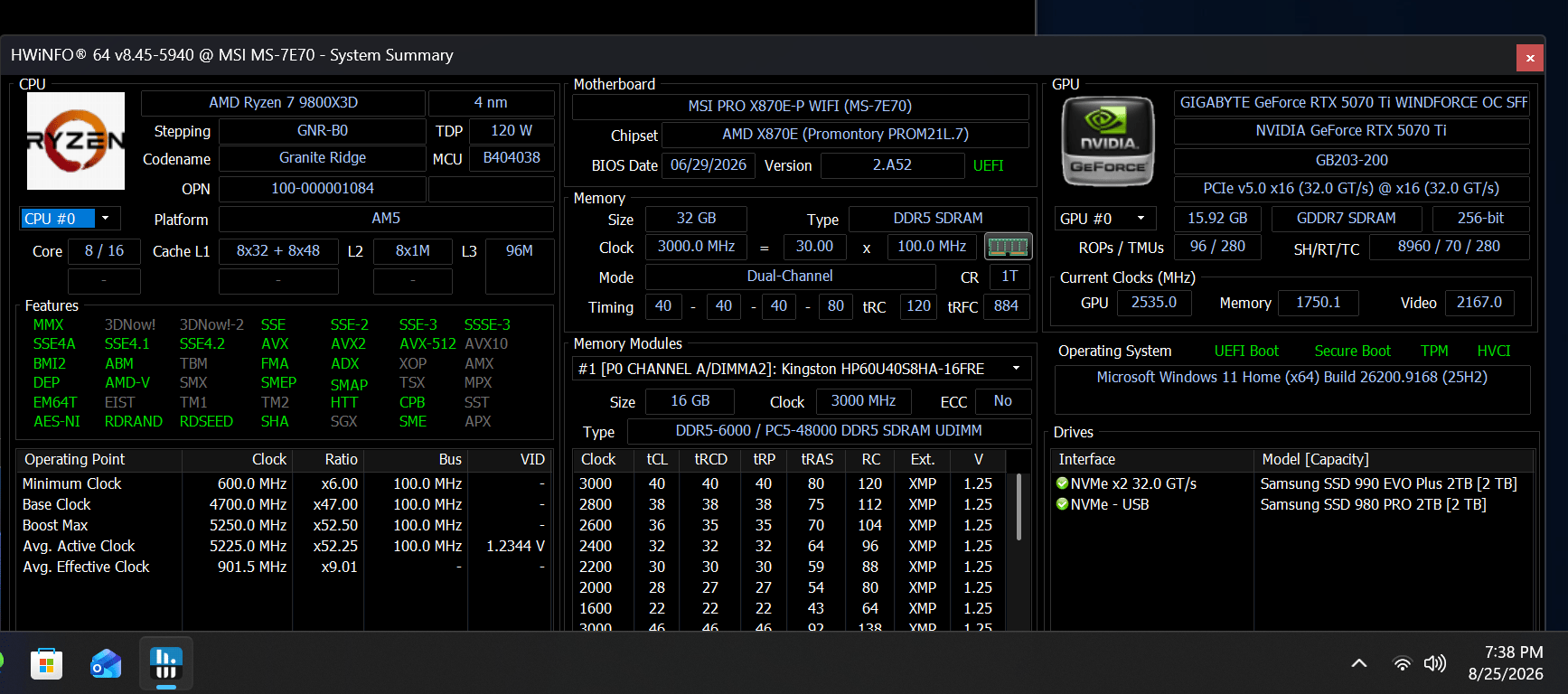Click the AM5 platform value

coord(386,219)
